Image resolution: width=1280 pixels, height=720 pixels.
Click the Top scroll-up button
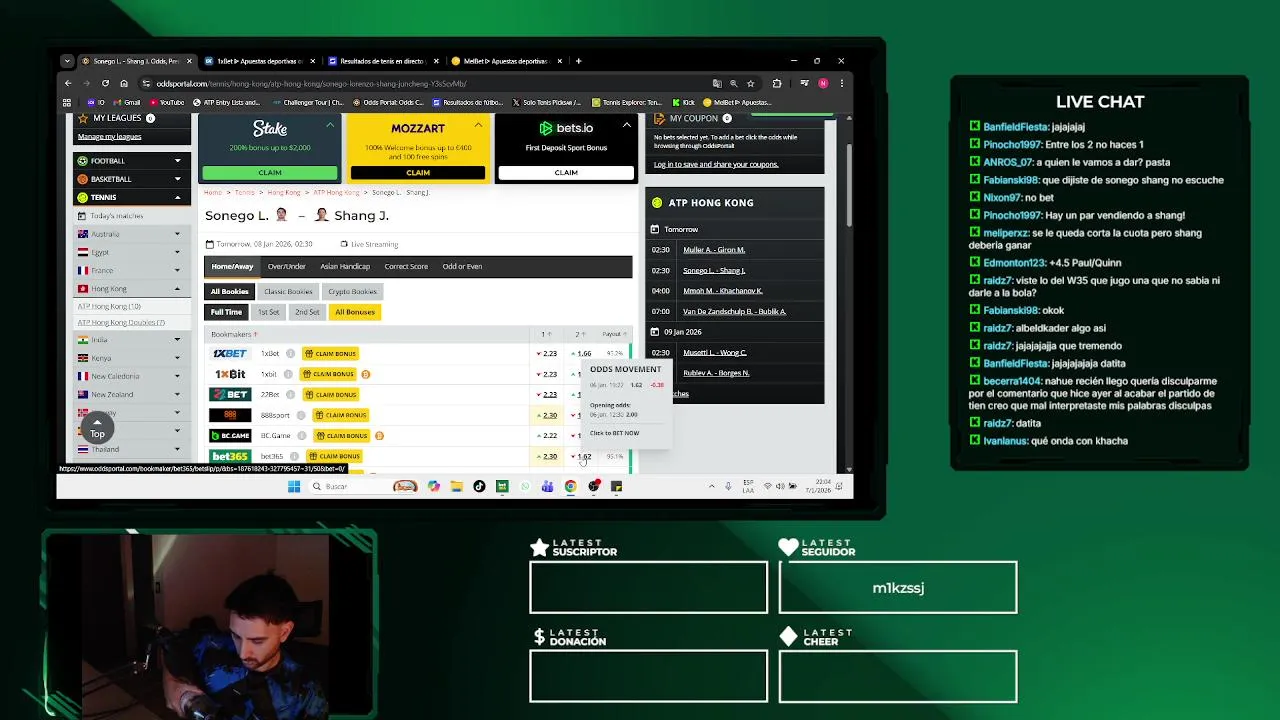(97, 428)
